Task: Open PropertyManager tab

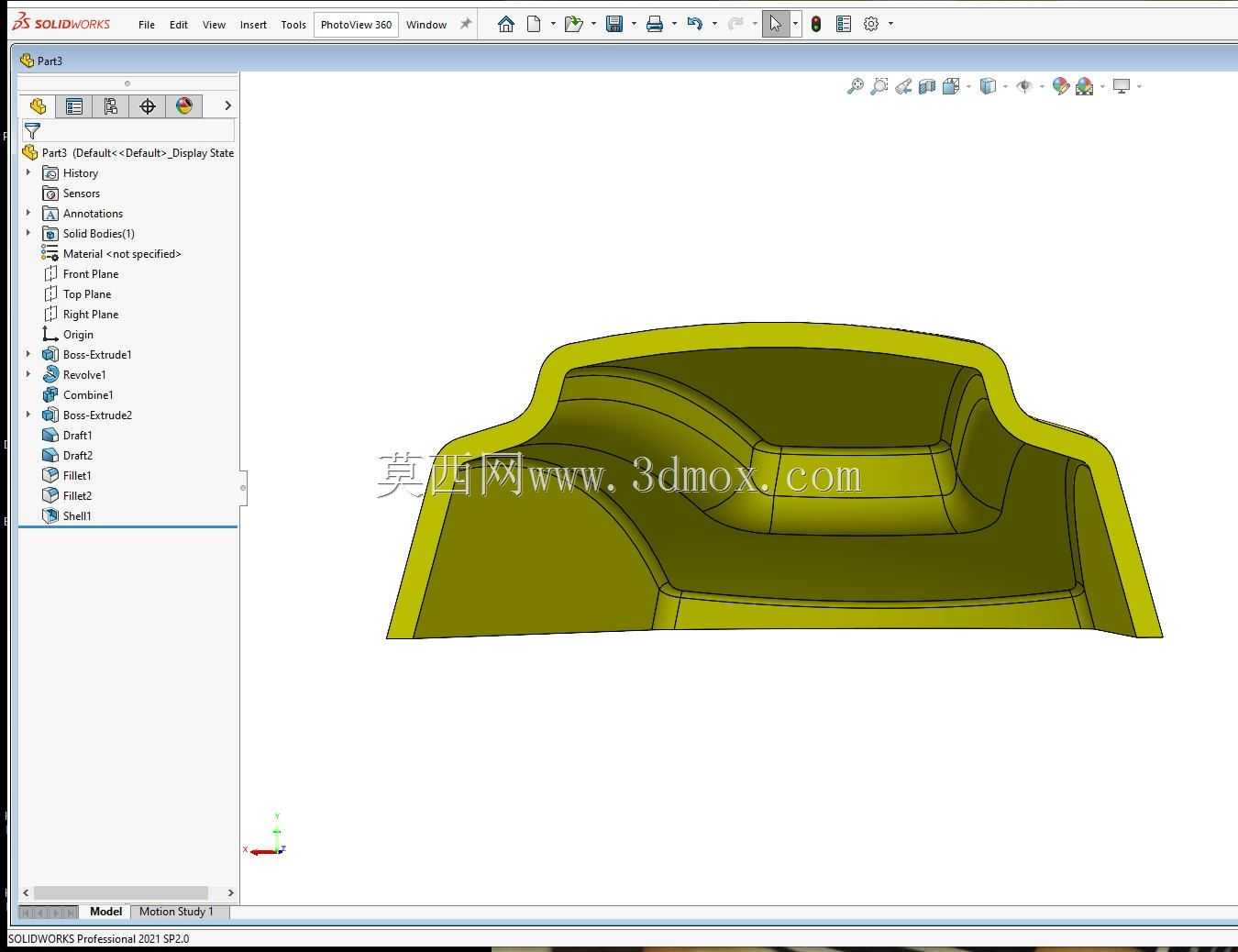Action: coord(74,106)
